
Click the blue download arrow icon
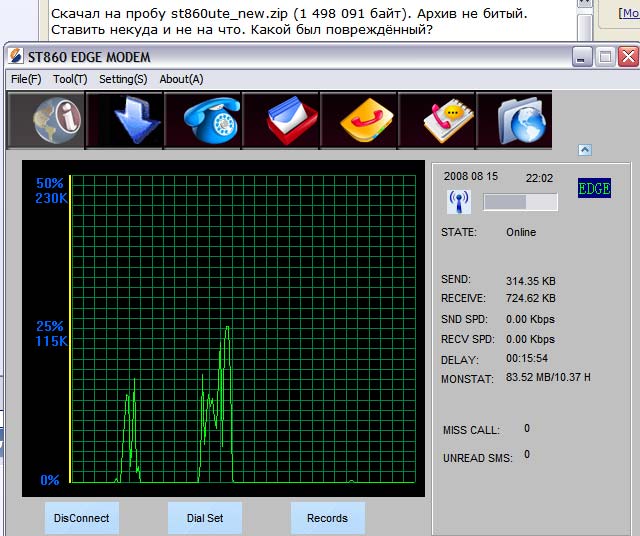(124, 120)
